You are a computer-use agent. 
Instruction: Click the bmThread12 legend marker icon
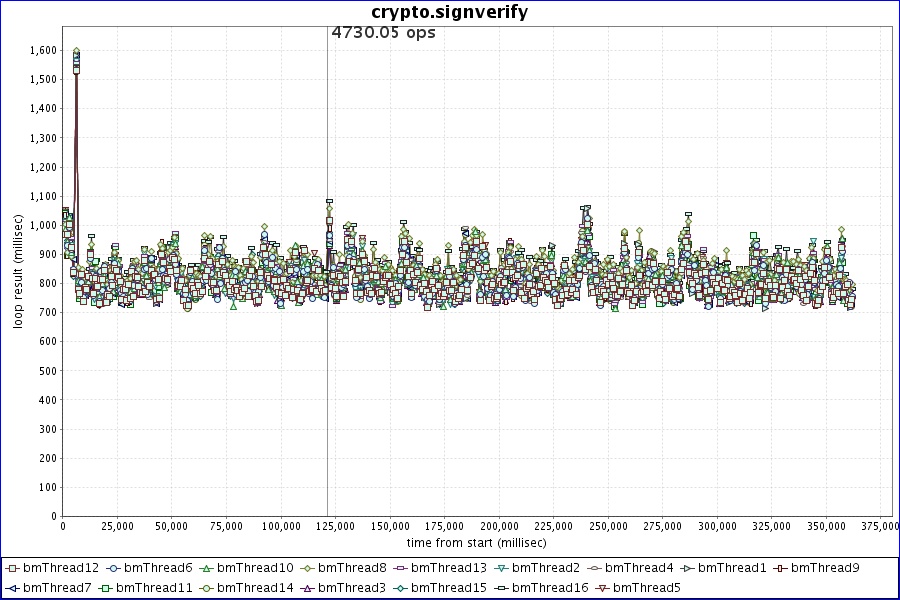tap(12, 568)
